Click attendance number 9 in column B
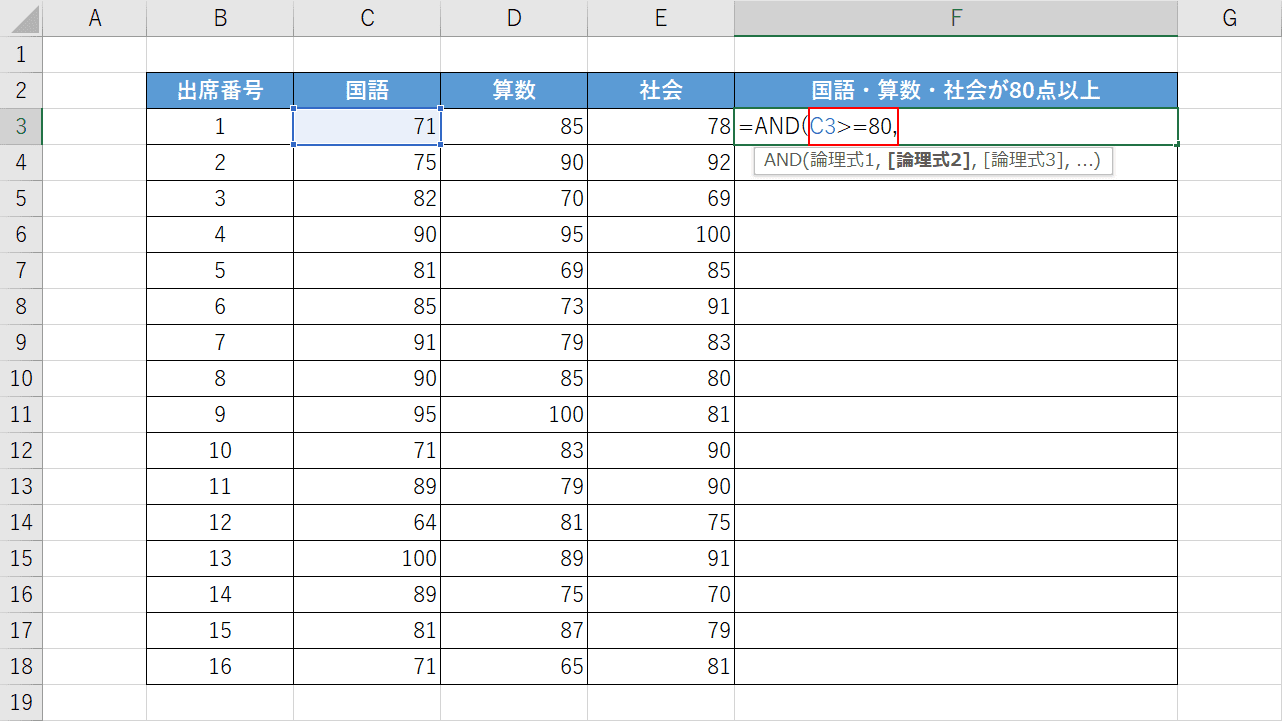The height and width of the screenshot is (721, 1282). (x=220, y=414)
